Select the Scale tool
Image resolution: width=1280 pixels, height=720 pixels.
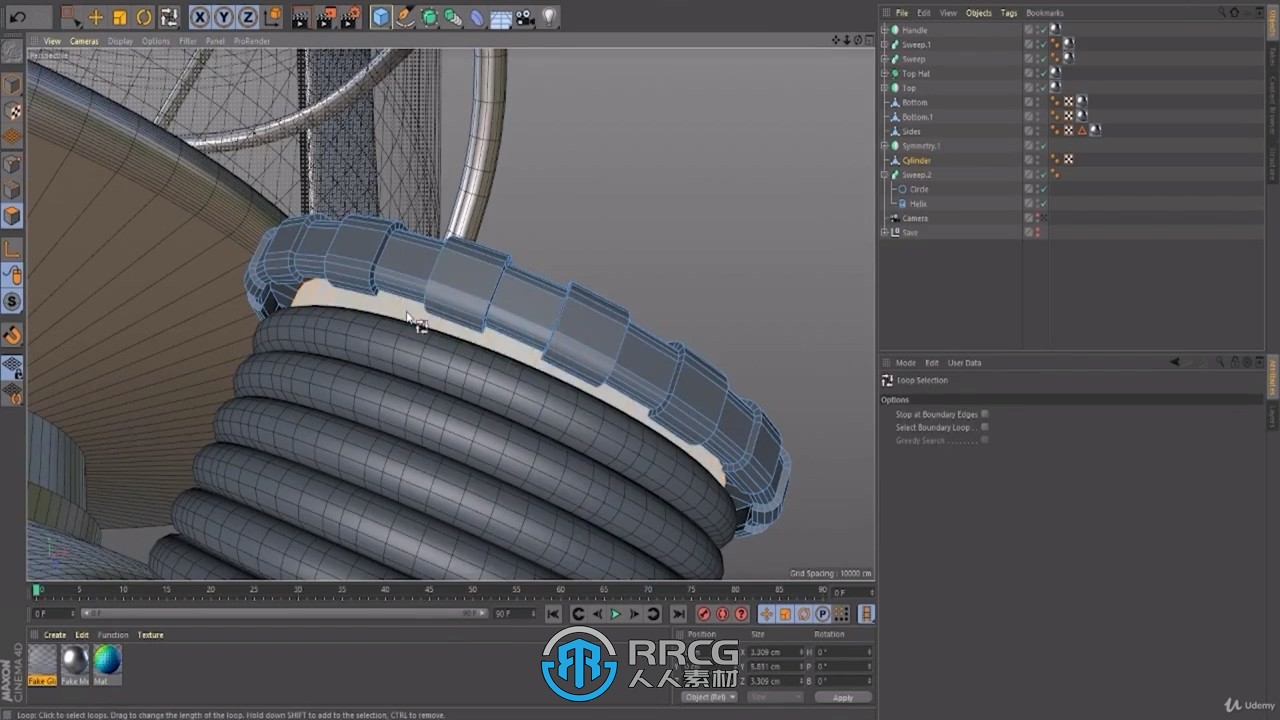(x=119, y=17)
